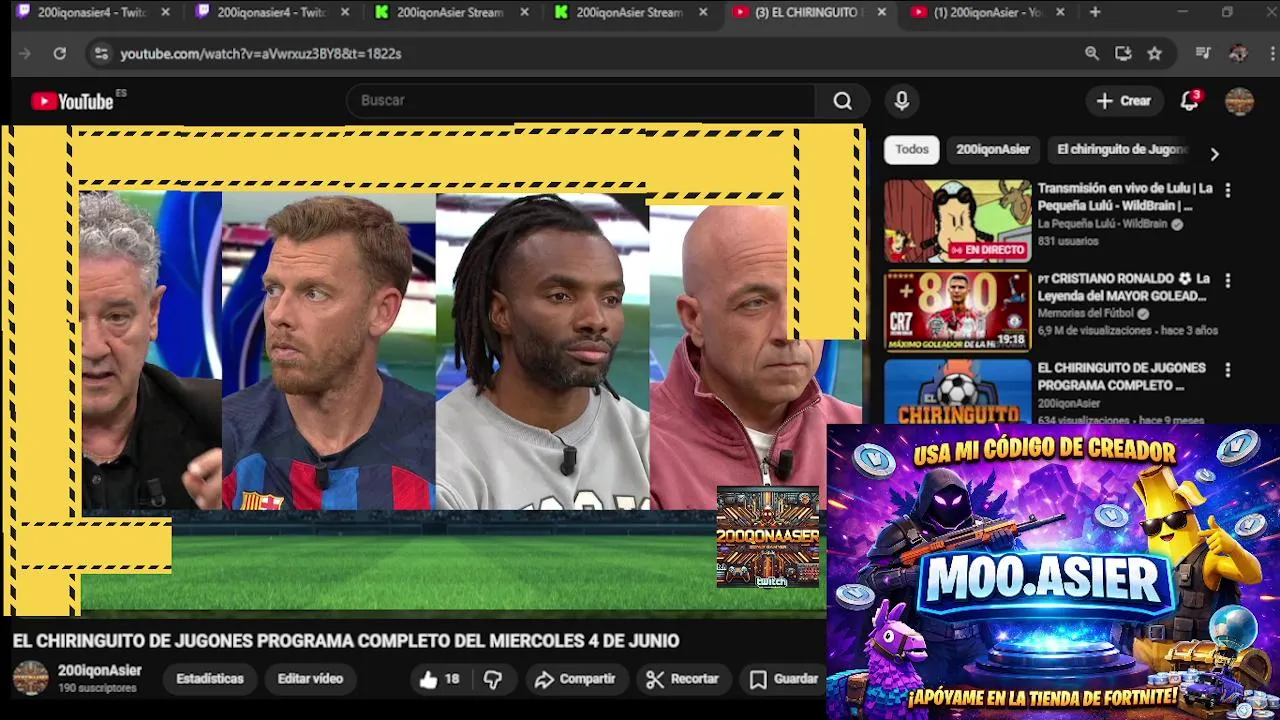Click the address bar URL

[261, 53]
